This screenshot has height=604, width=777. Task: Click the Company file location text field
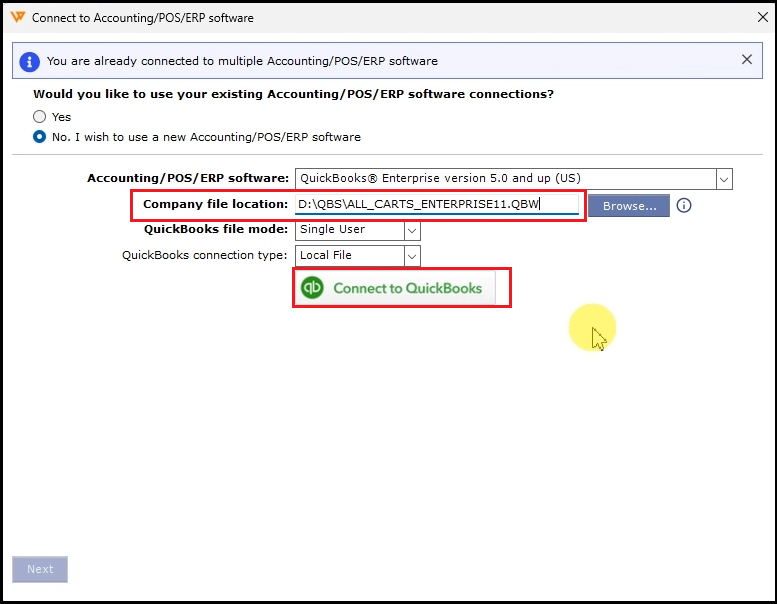[x=437, y=204]
